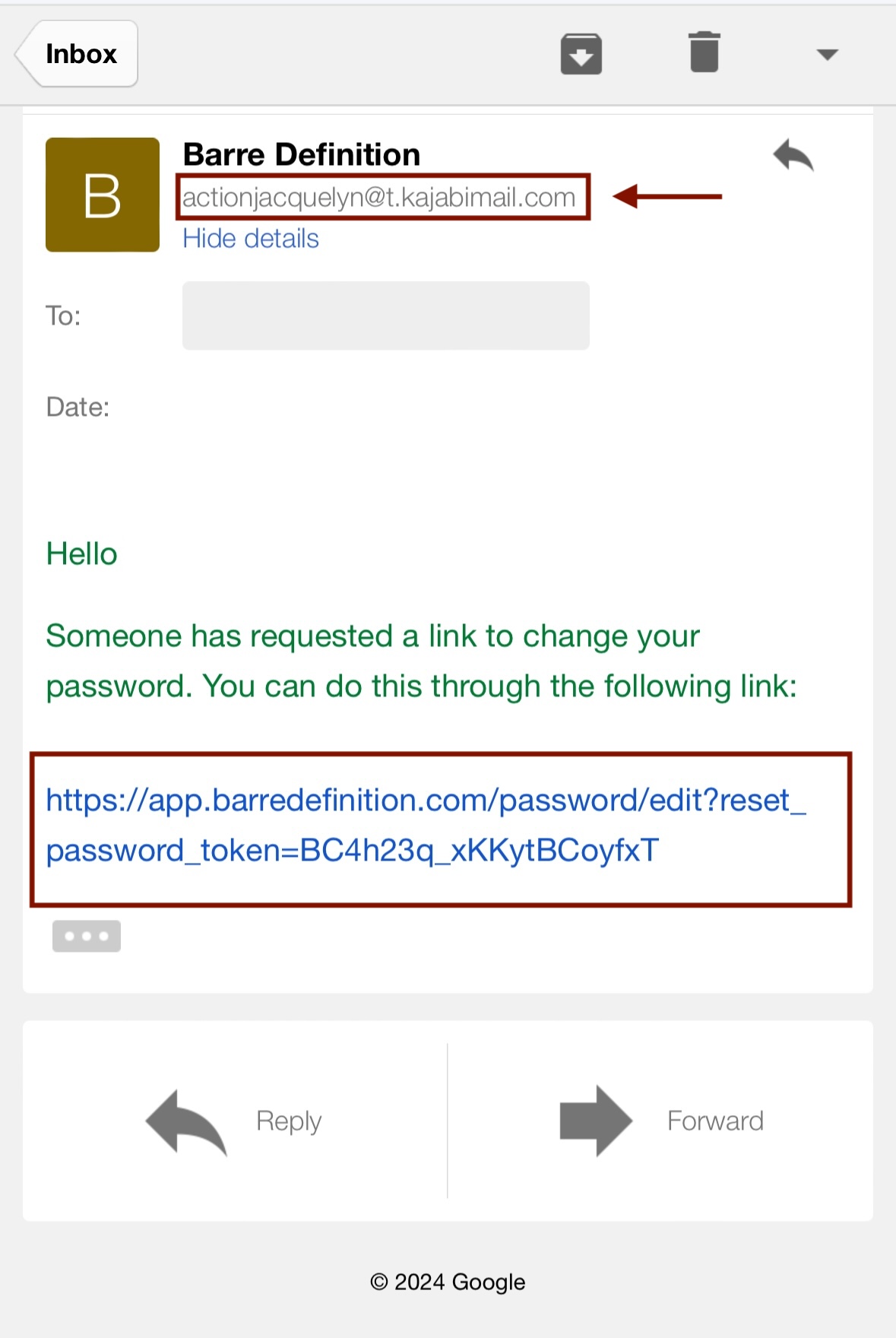Click the bottom Reply arrow icon
This screenshot has height=1338, width=896.
(x=186, y=1122)
